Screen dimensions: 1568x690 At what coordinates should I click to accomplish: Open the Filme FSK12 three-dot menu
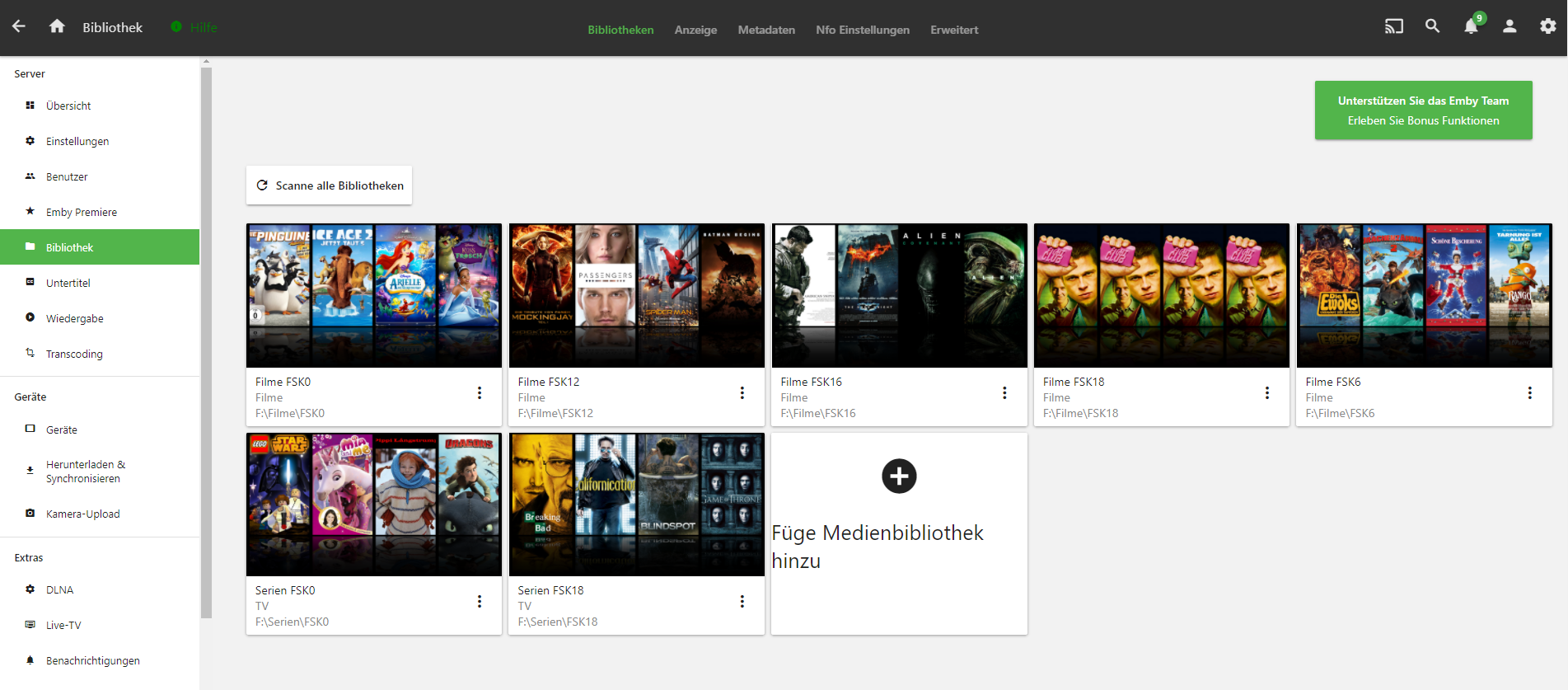point(742,393)
